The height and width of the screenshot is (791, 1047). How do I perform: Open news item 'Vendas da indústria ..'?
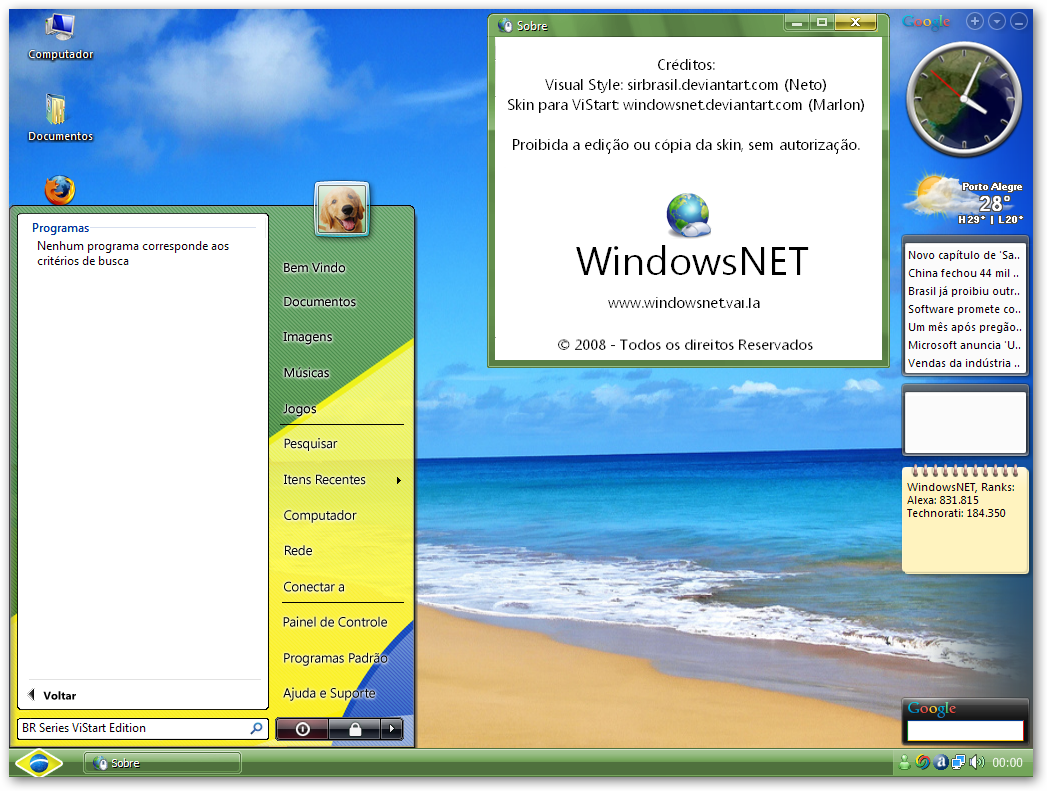tap(964, 363)
